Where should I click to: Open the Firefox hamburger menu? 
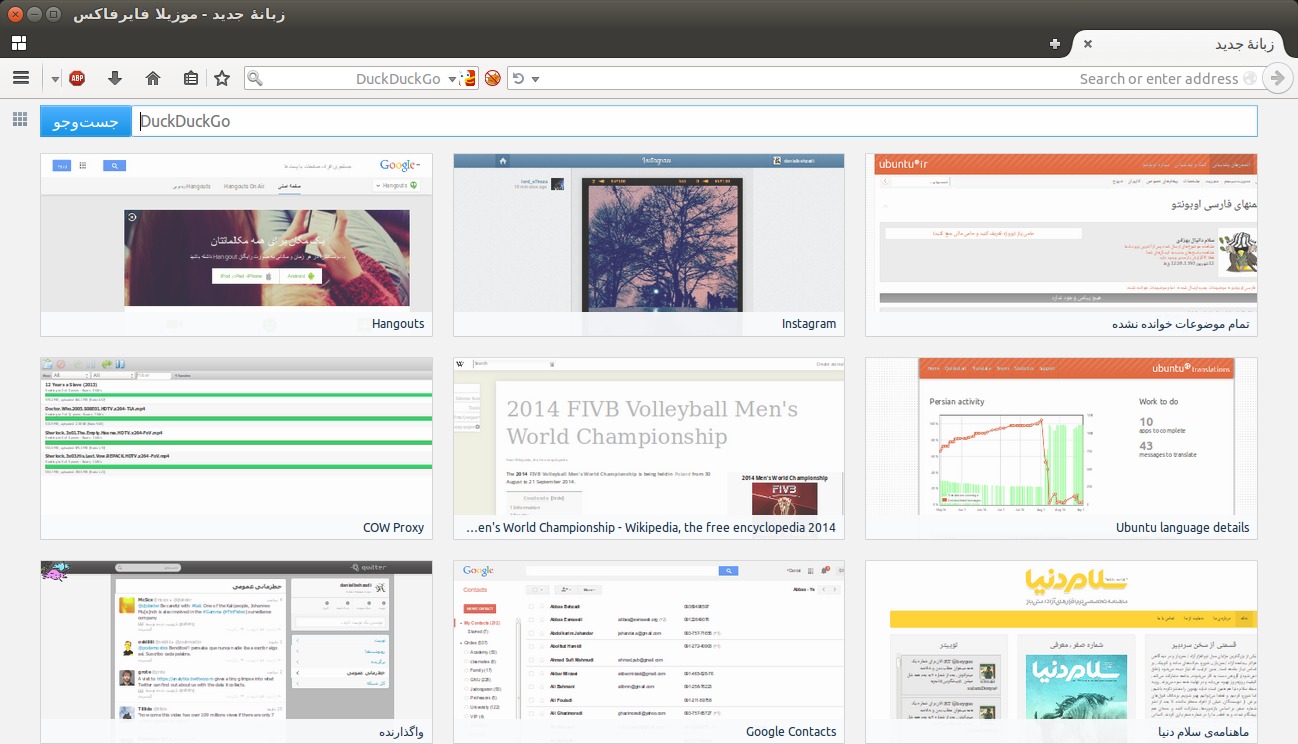coord(20,78)
